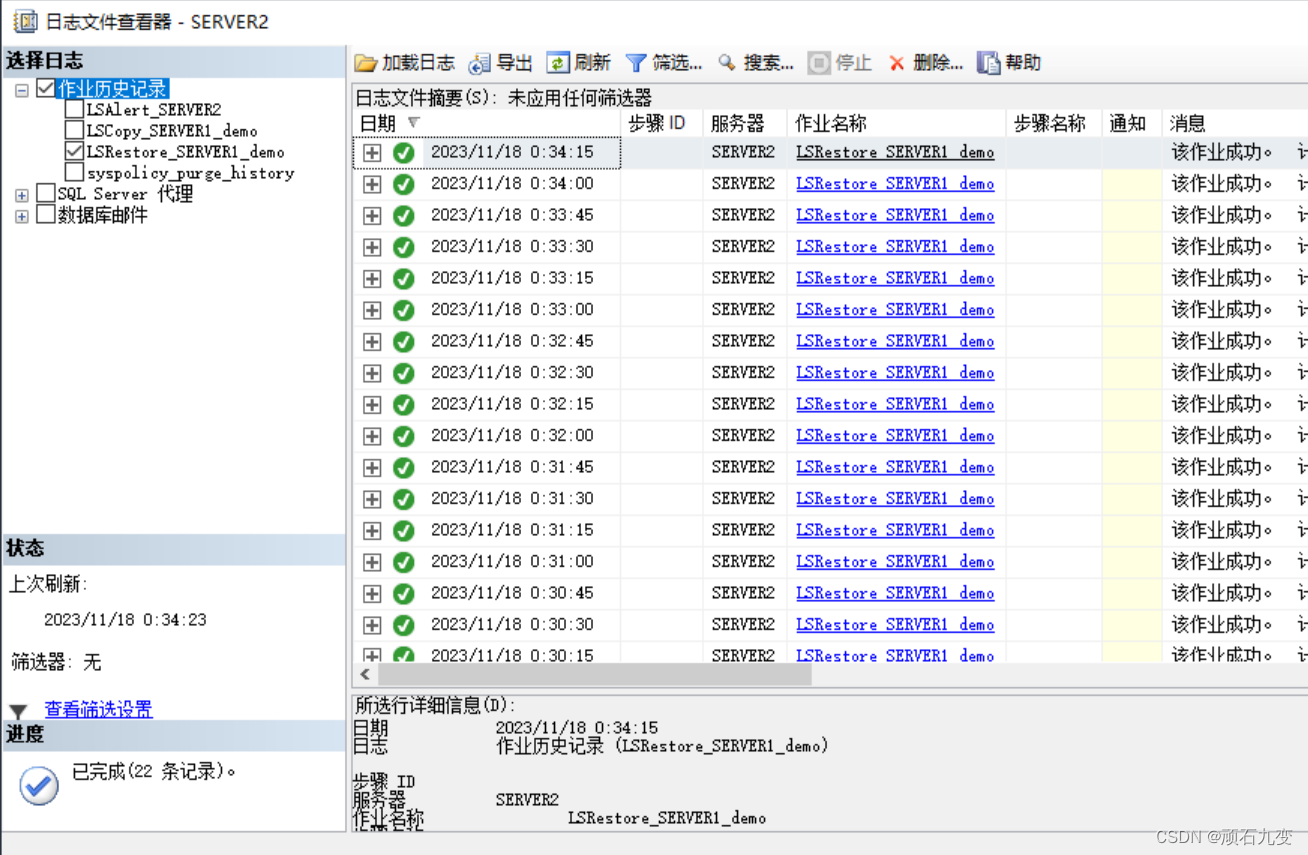The image size is (1308, 855).
Task: Click green success icon of 0:32:00 row
Action: [404, 436]
